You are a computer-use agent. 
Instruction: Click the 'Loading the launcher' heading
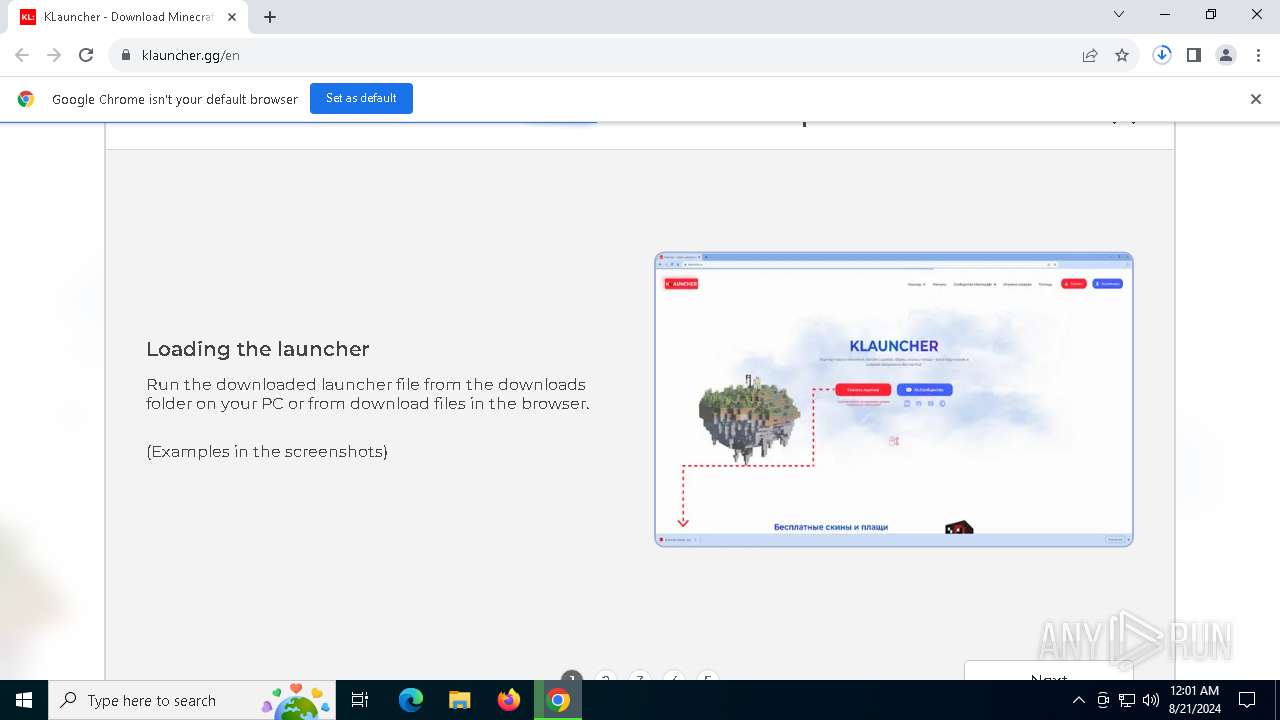point(258,349)
